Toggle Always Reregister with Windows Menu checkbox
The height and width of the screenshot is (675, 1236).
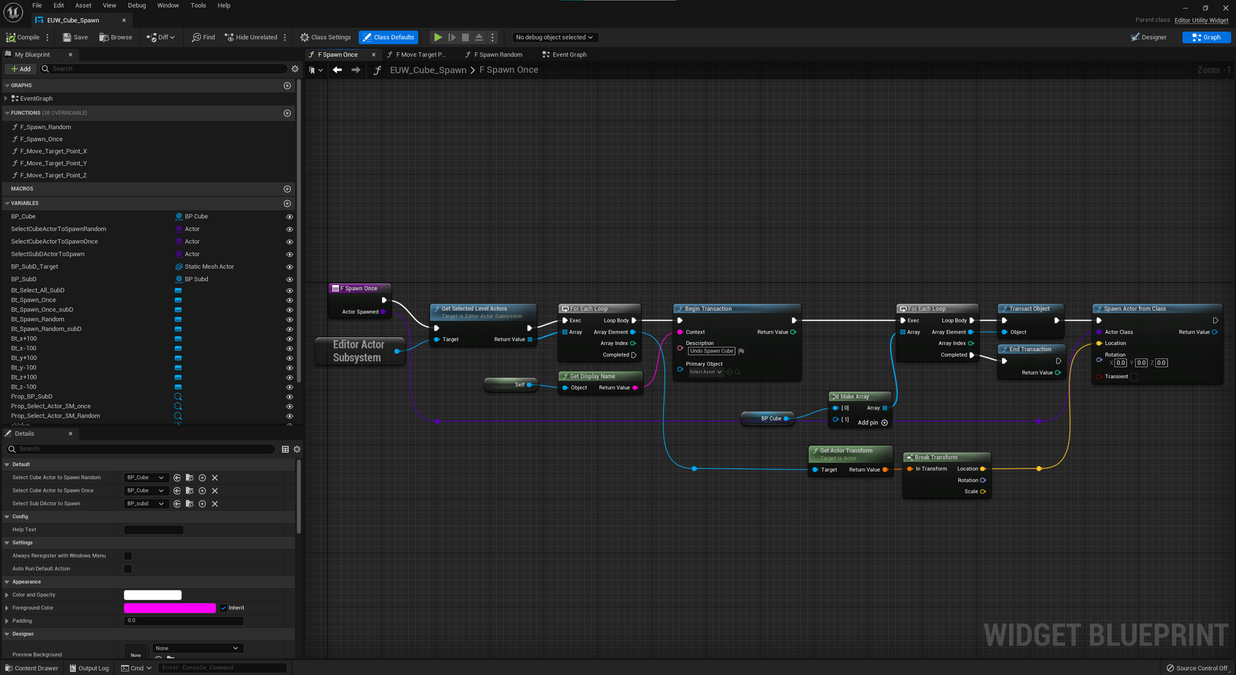click(128, 556)
